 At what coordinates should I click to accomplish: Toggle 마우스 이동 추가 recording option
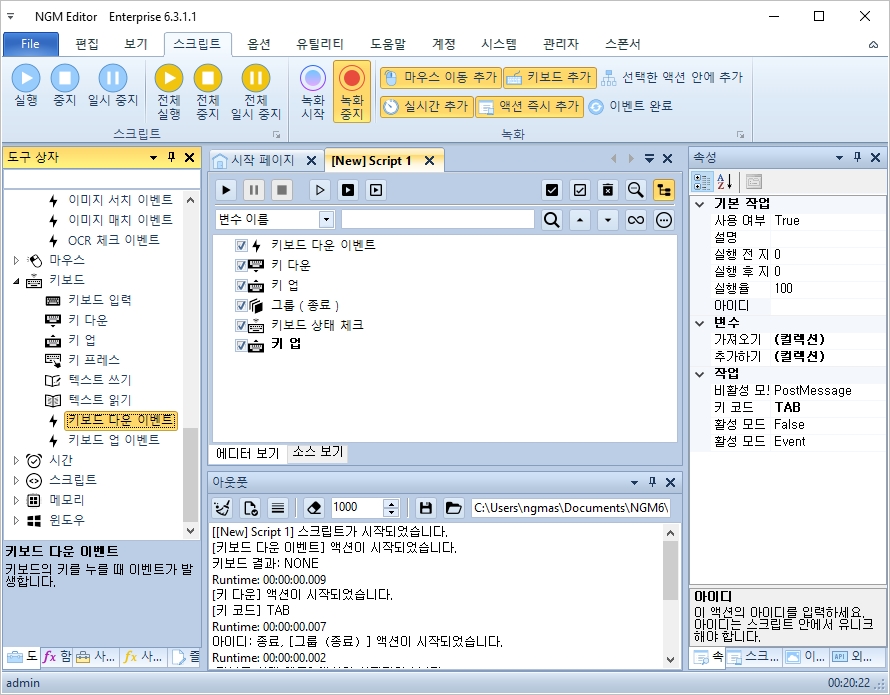click(441, 77)
